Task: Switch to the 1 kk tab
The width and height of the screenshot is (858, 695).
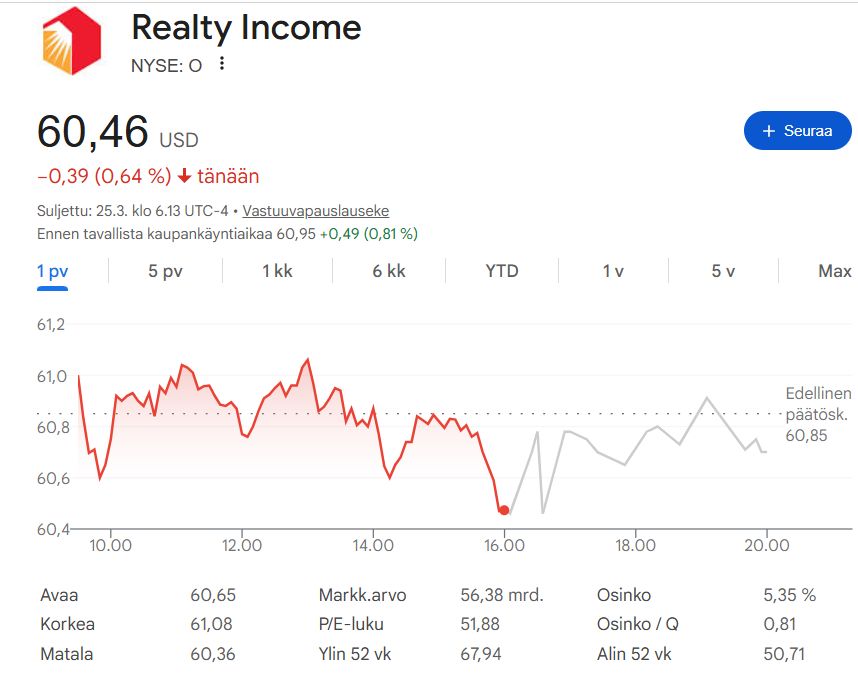Action: tap(277, 271)
